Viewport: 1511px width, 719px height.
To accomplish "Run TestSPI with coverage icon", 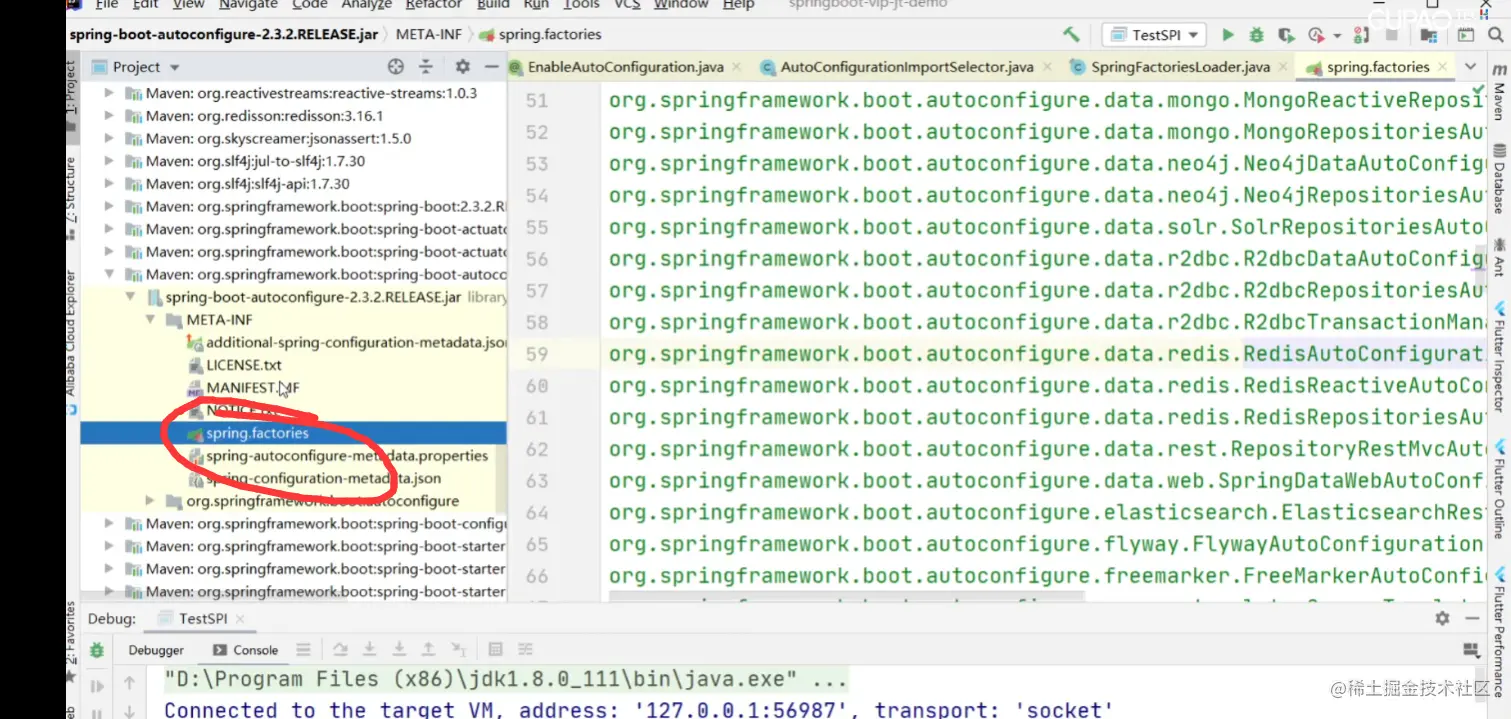I will (x=1286, y=36).
